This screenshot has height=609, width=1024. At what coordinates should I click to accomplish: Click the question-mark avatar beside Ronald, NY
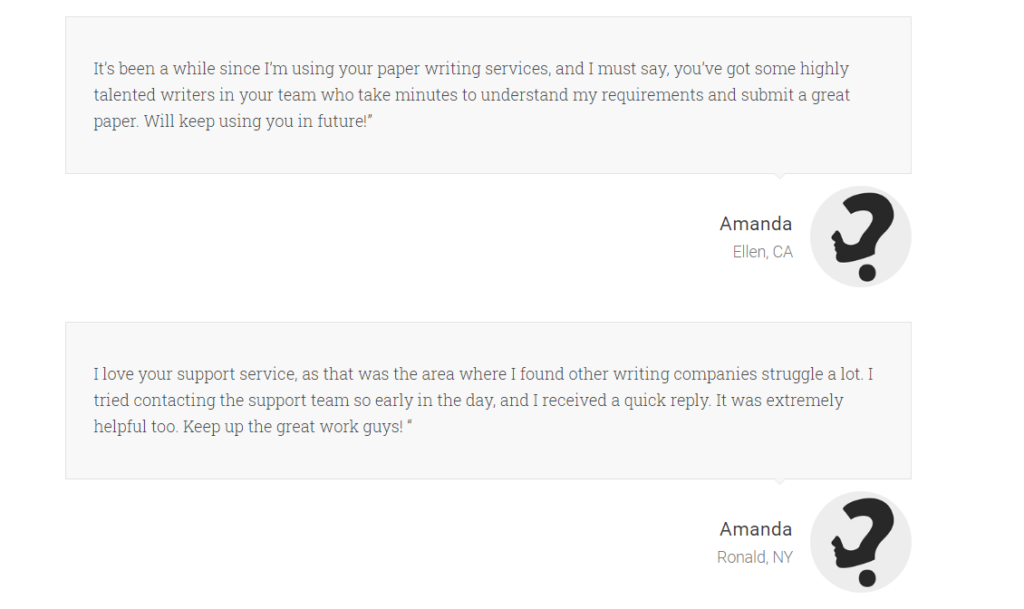[861, 542]
